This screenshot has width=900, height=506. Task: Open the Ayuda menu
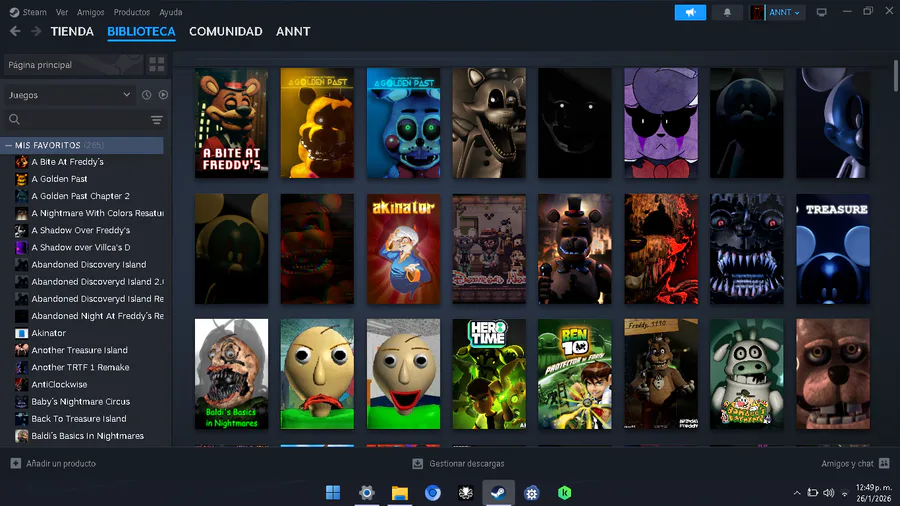pyautogui.click(x=170, y=12)
